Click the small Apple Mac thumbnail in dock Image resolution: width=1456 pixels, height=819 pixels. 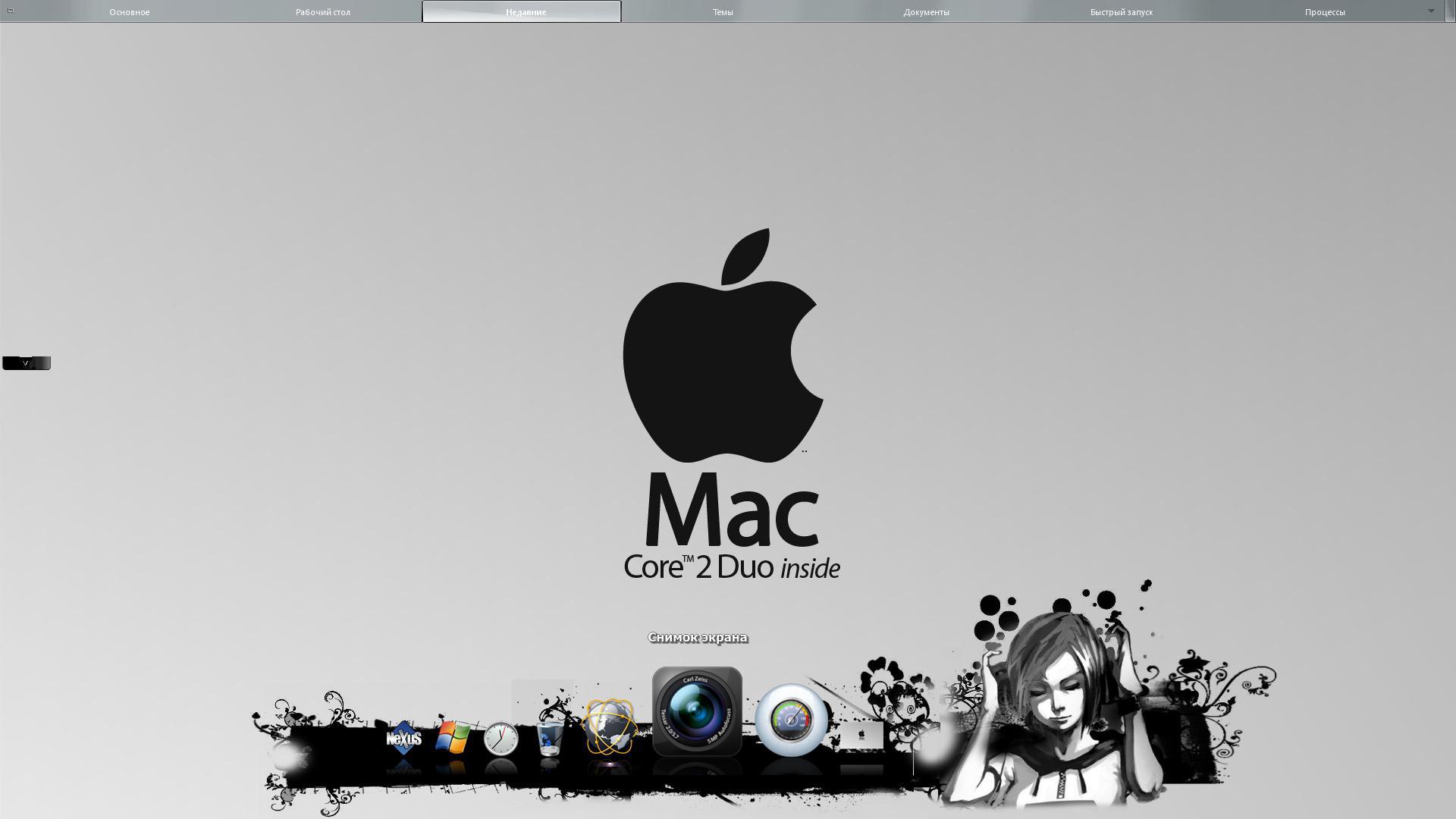coord(861,735)
